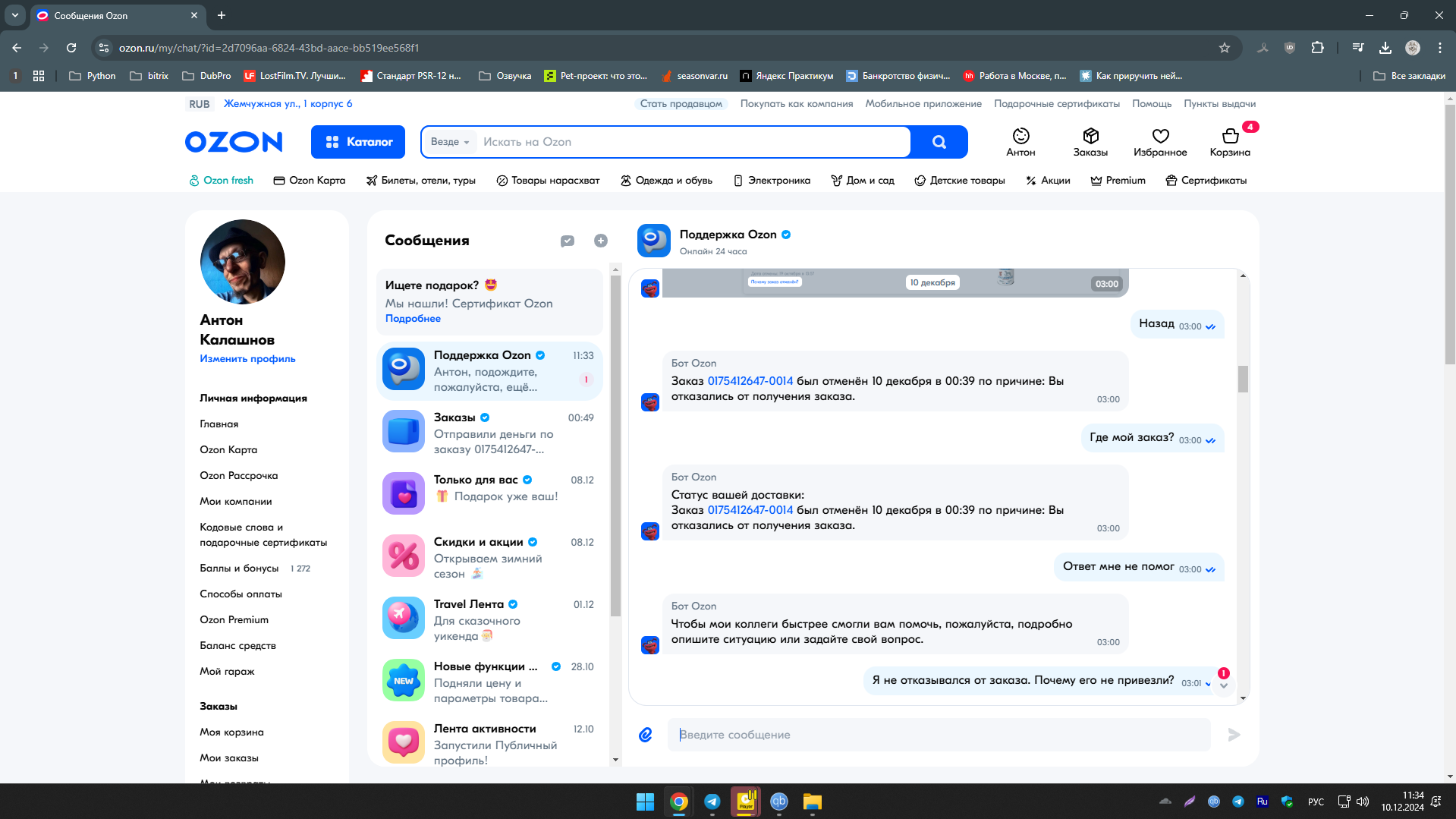Image resolution: width=1456 pixels, height=819 pixels.
Task: Start a new chat plus icon
Action: pos(601,241)
